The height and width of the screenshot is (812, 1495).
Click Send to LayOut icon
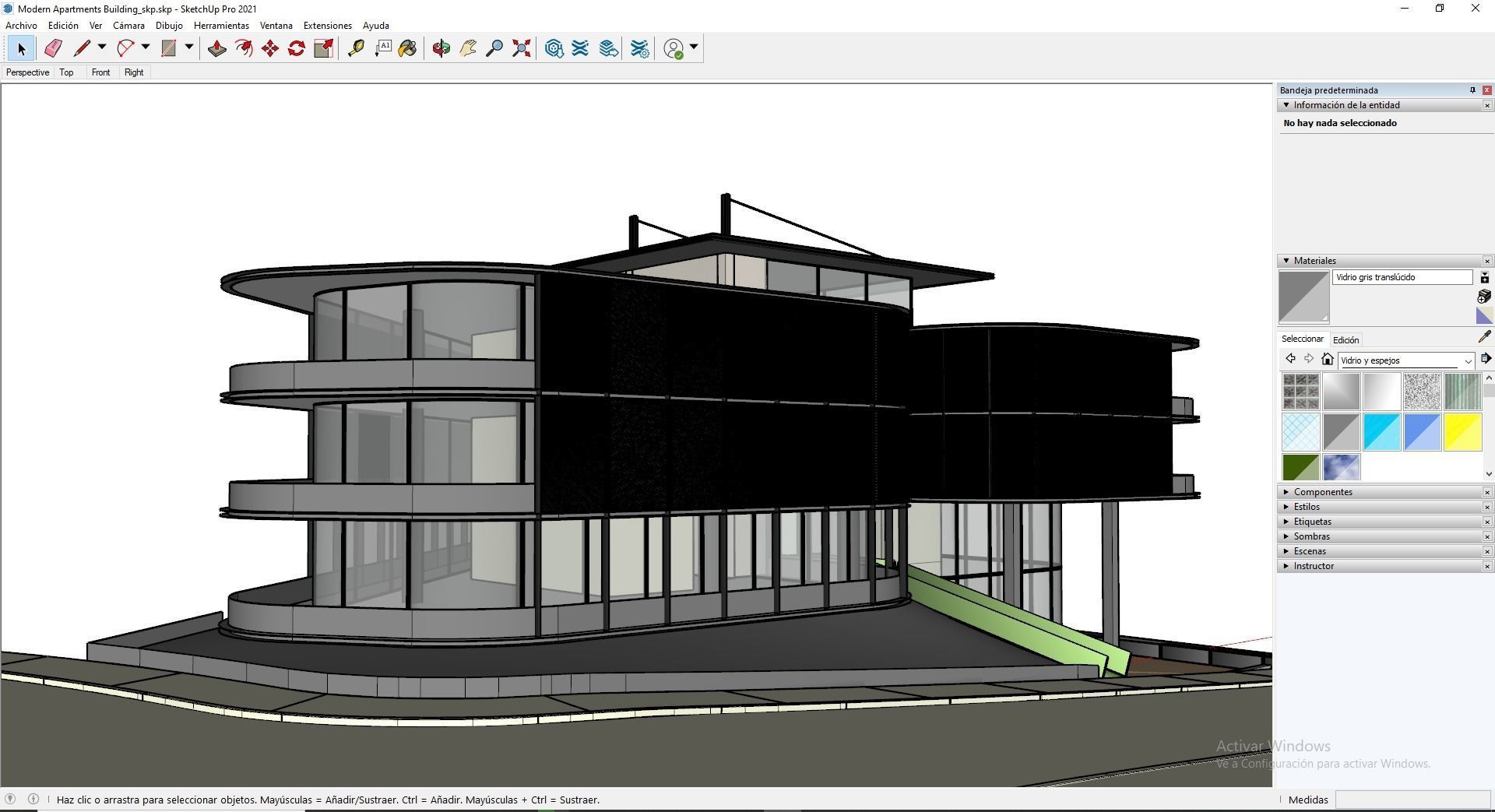[609, 48]
